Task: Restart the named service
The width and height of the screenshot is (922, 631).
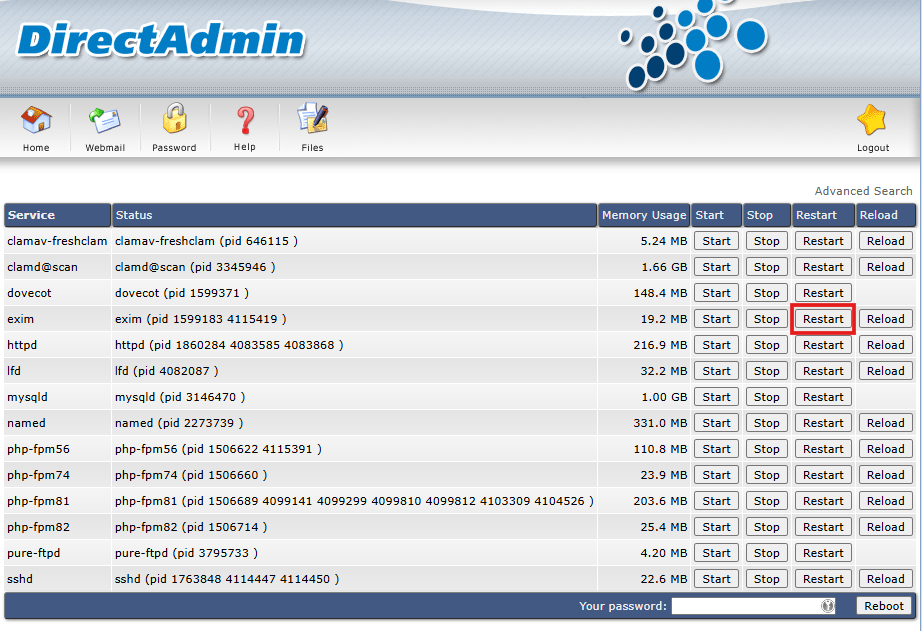Action: [x=823, y=423]
